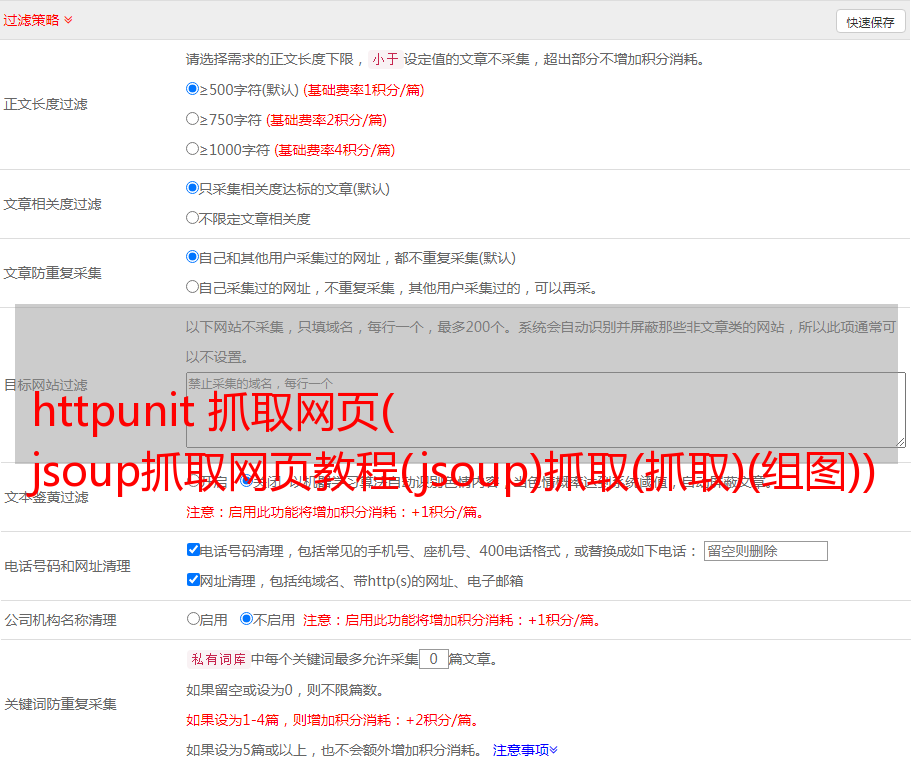Click the 禁止采集的域名 textarea
The height and width of the screenshot is (768, 912).
[x=546, y=410]
